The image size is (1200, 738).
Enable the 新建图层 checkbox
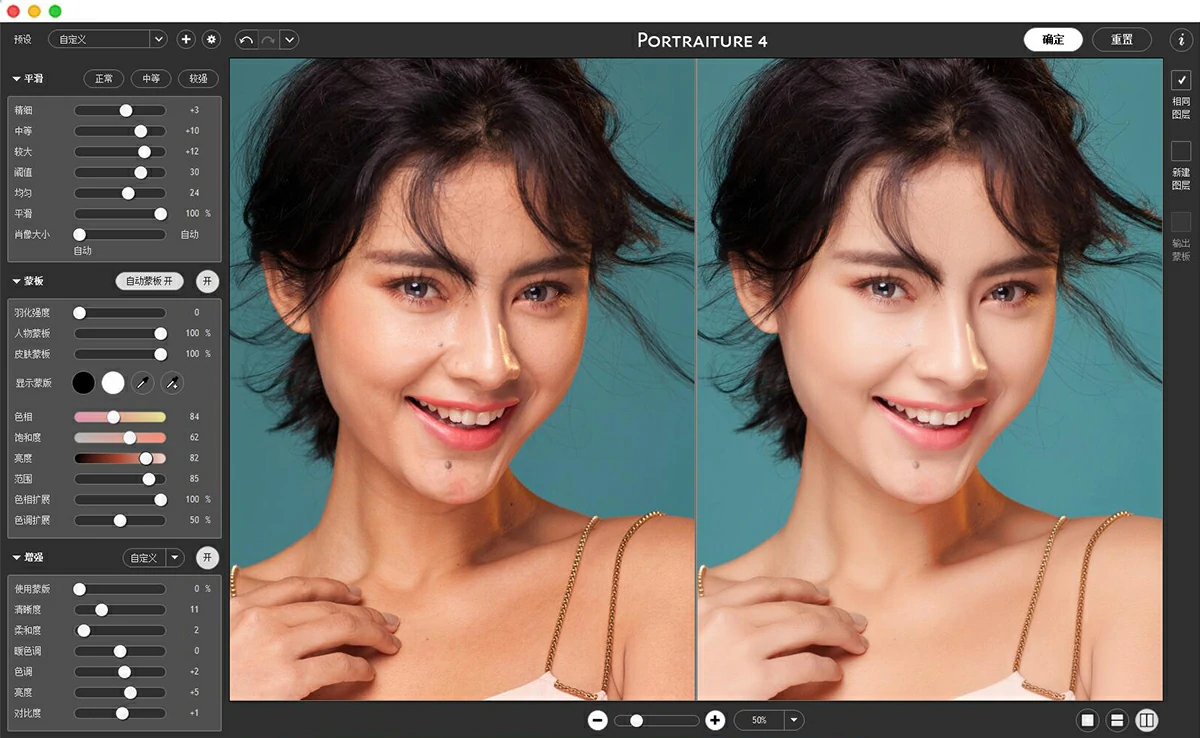coord(1181,151)
